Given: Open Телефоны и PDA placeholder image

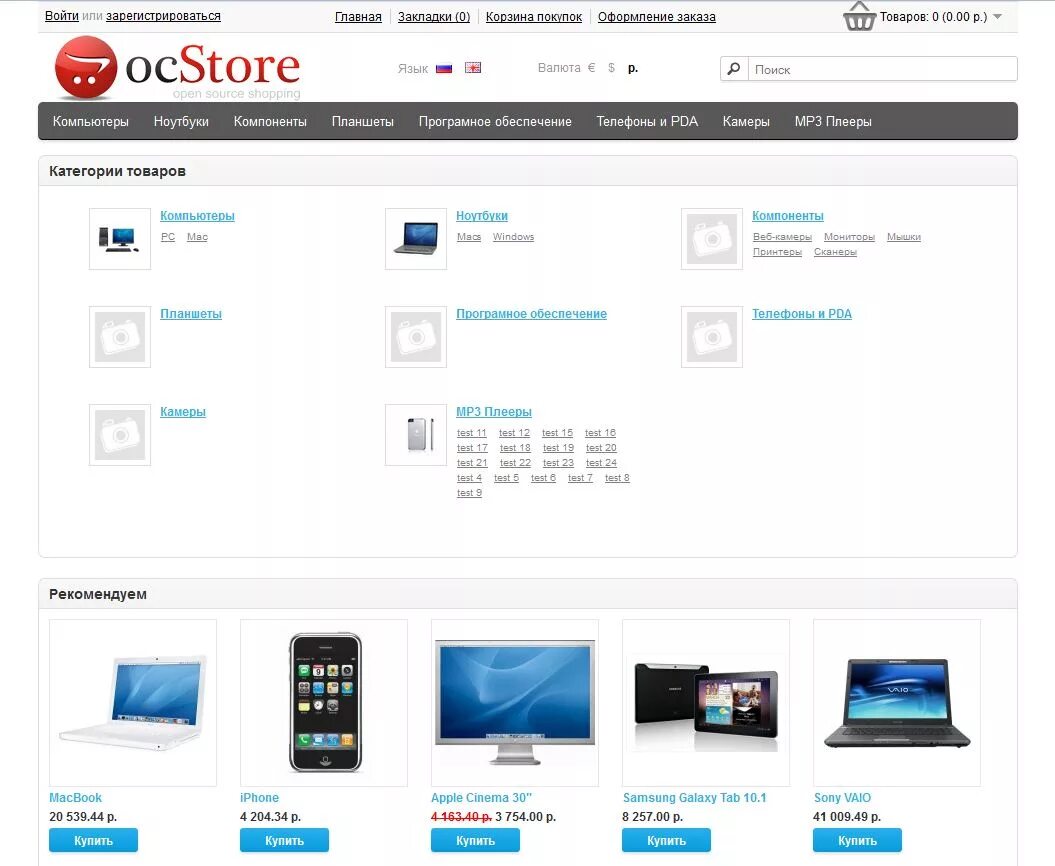Looking at the screenshot, I should (712, 337).
